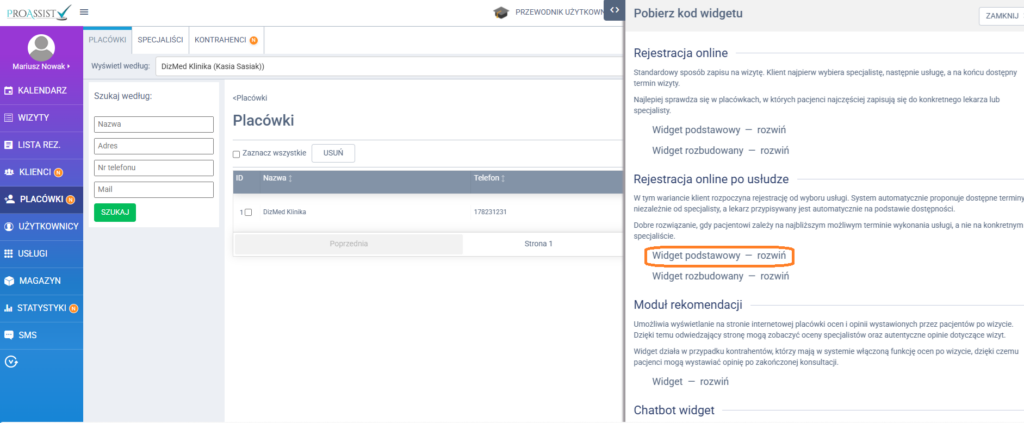Click the hamburger menu icon beside the logo
The width and height of the screenshot is (1024, 423).
[x=84, y=12]
